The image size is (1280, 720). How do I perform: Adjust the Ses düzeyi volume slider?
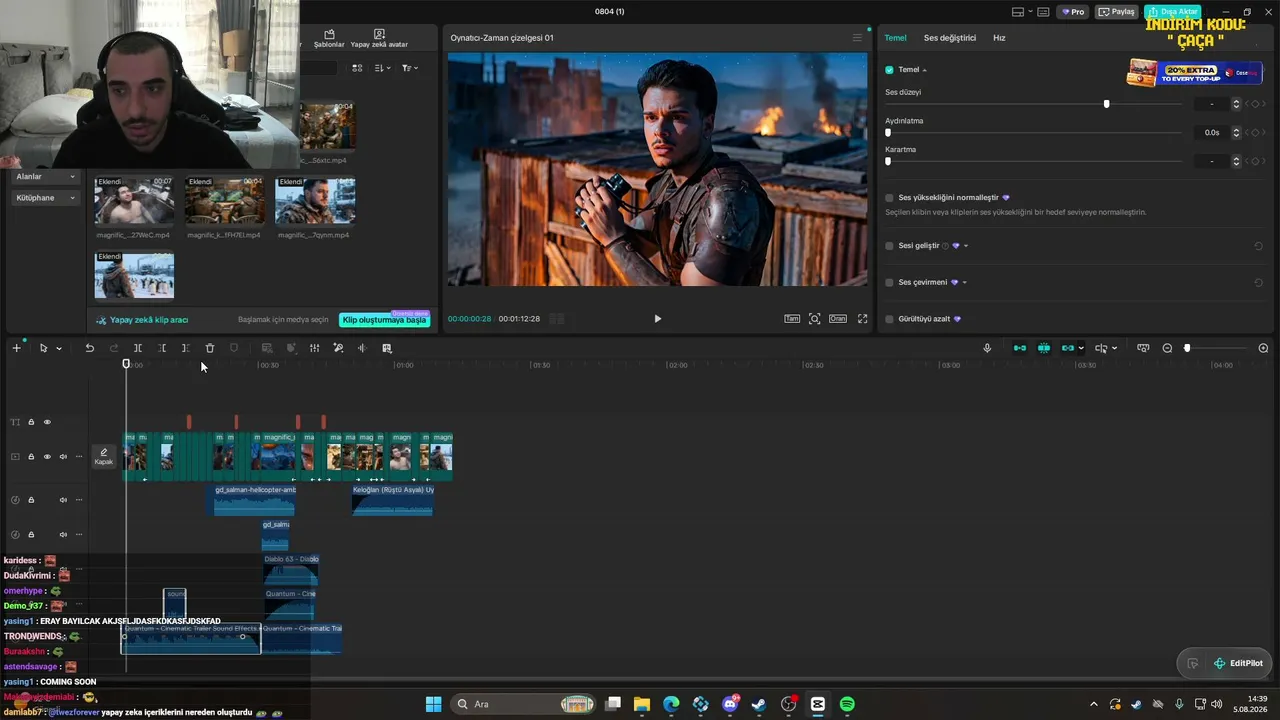[1106, 104]
